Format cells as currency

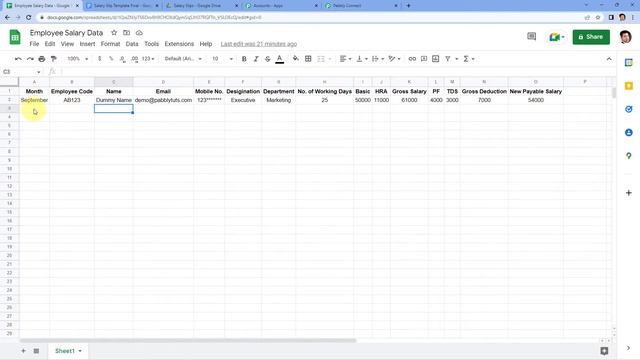(x=100, y=59)
